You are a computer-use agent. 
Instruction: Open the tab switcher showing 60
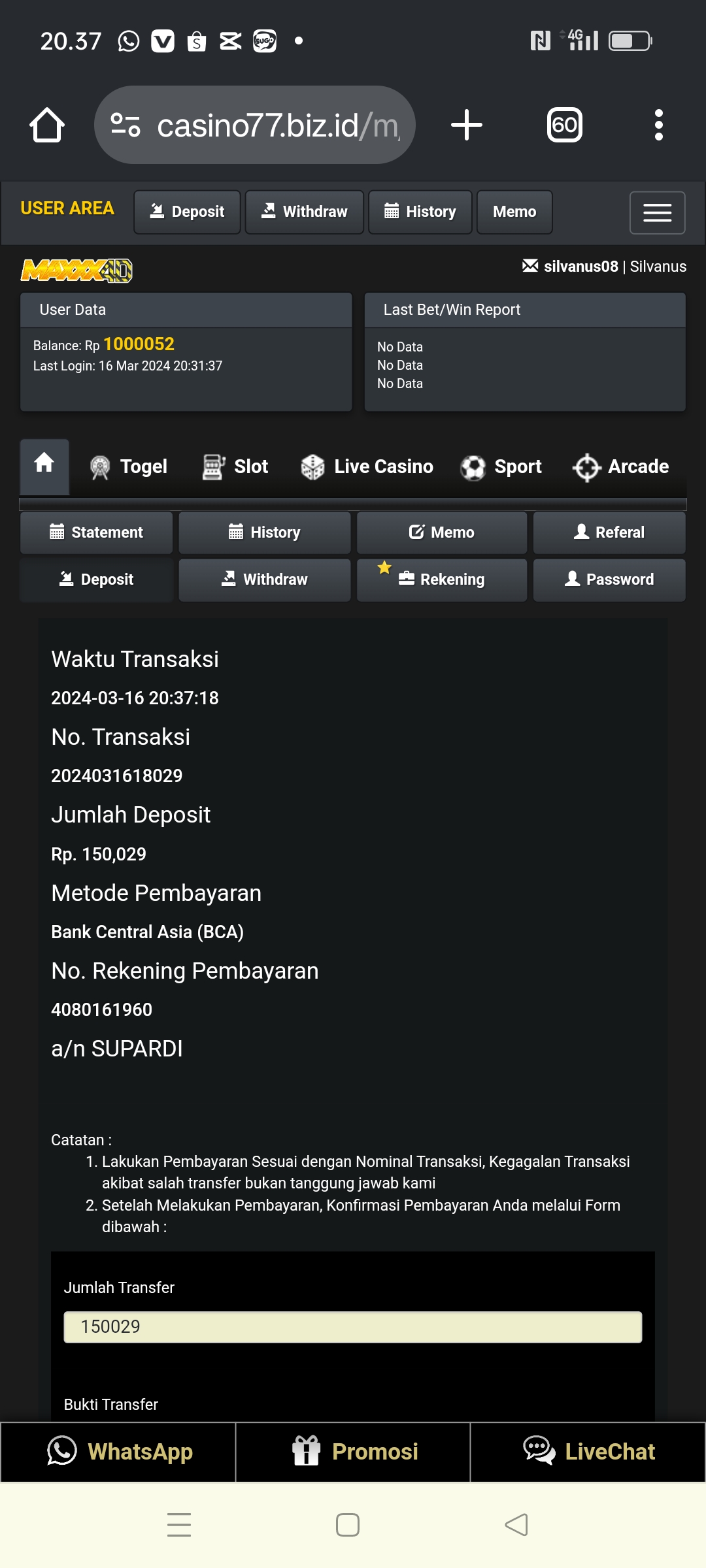(x=564, y=125)
